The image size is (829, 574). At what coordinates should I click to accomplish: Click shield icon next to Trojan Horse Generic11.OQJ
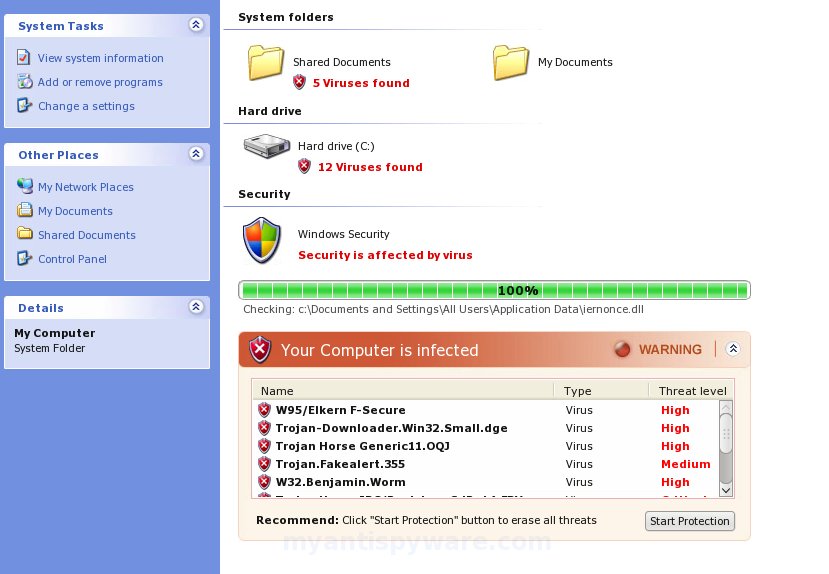click(x=264, y=446)
